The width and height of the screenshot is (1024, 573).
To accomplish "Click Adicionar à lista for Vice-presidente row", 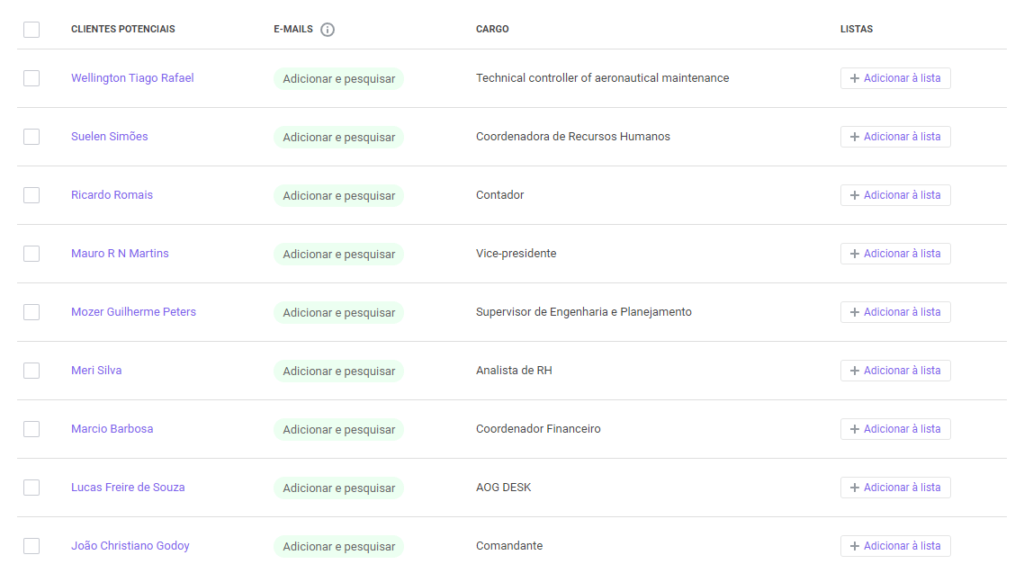I will click(x=895, y=254).
